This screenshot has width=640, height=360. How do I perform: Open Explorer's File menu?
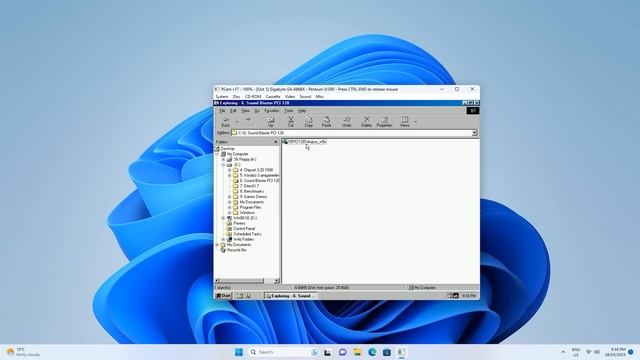pyautogui.click(x=222, y=111)
